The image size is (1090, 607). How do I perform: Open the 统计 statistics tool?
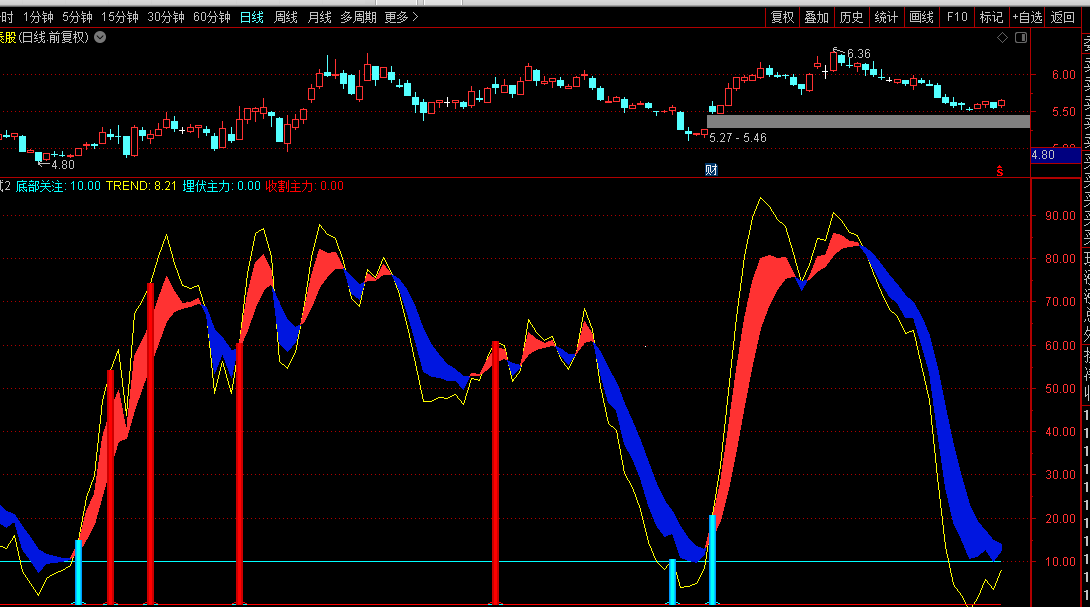point(886,17)
